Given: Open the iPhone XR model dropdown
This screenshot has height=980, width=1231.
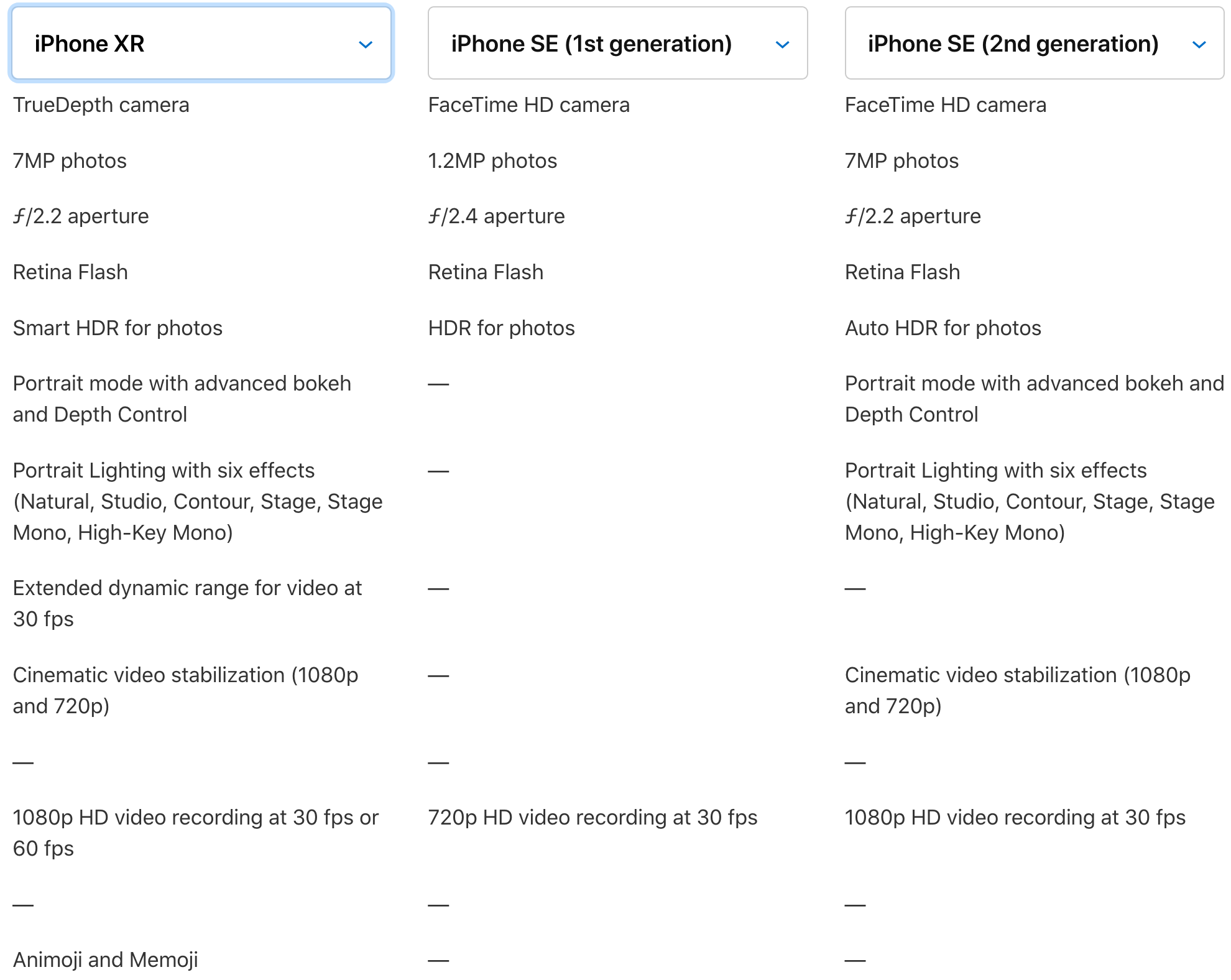Looking at the screenshot, I should coord(201,44).
